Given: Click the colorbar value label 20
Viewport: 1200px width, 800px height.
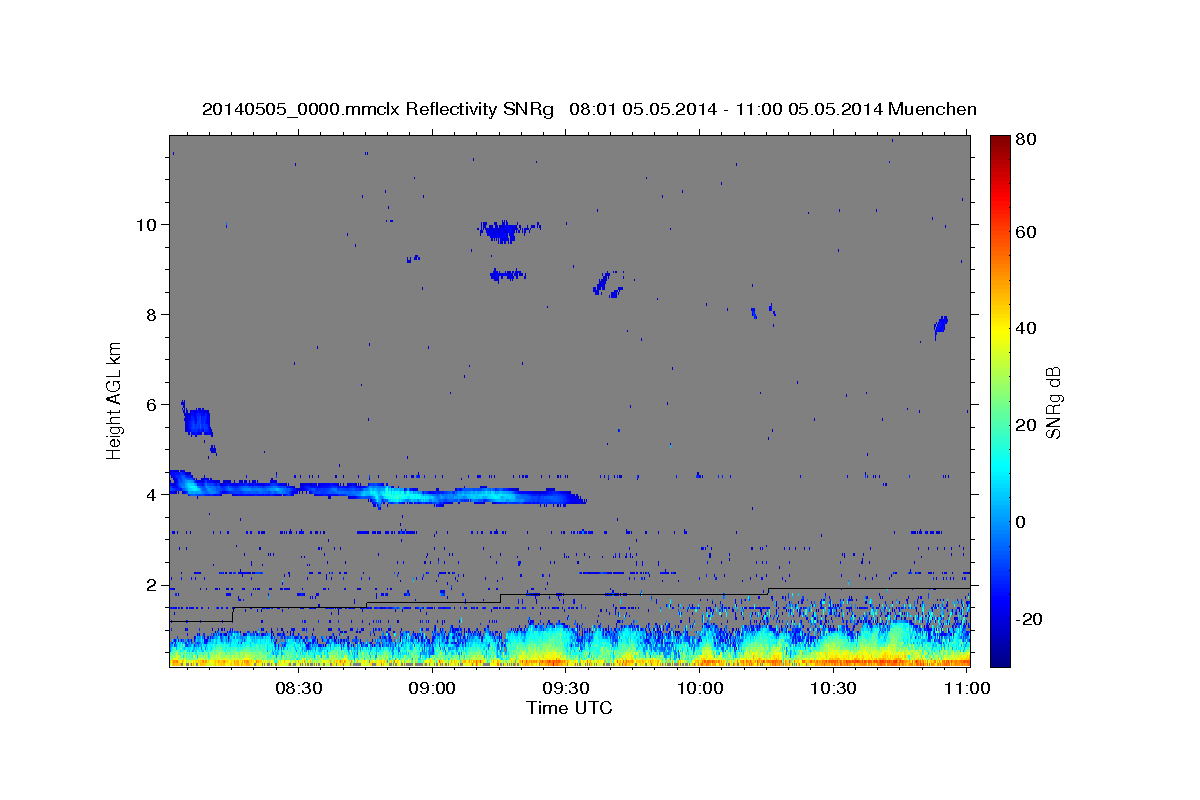Looking at the screenshot, I should pyautogui.click(x=1025, y=425).
